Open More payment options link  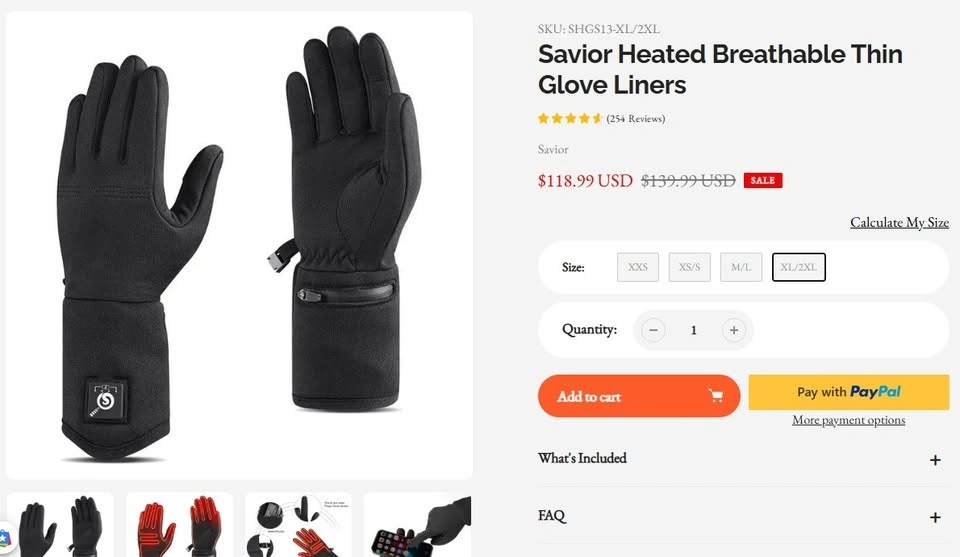coord(849,420)
